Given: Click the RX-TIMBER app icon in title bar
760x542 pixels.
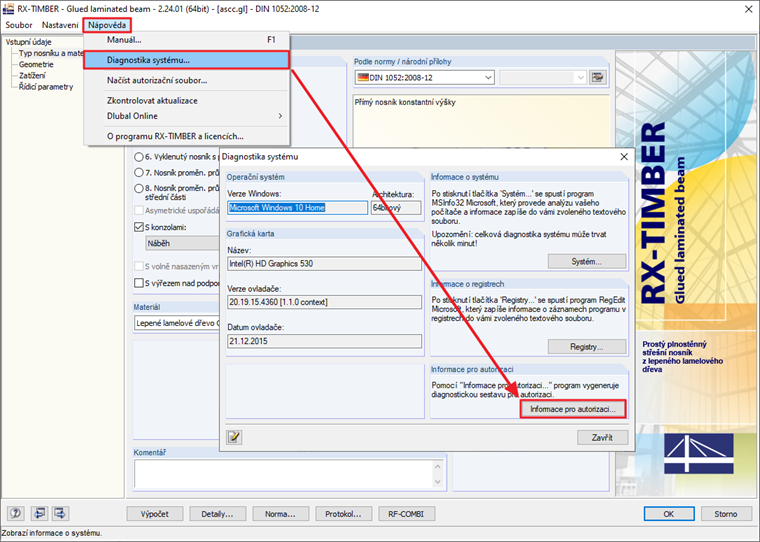Looking at the screenshot, I should pyautogui.click(x=8, y=9).
